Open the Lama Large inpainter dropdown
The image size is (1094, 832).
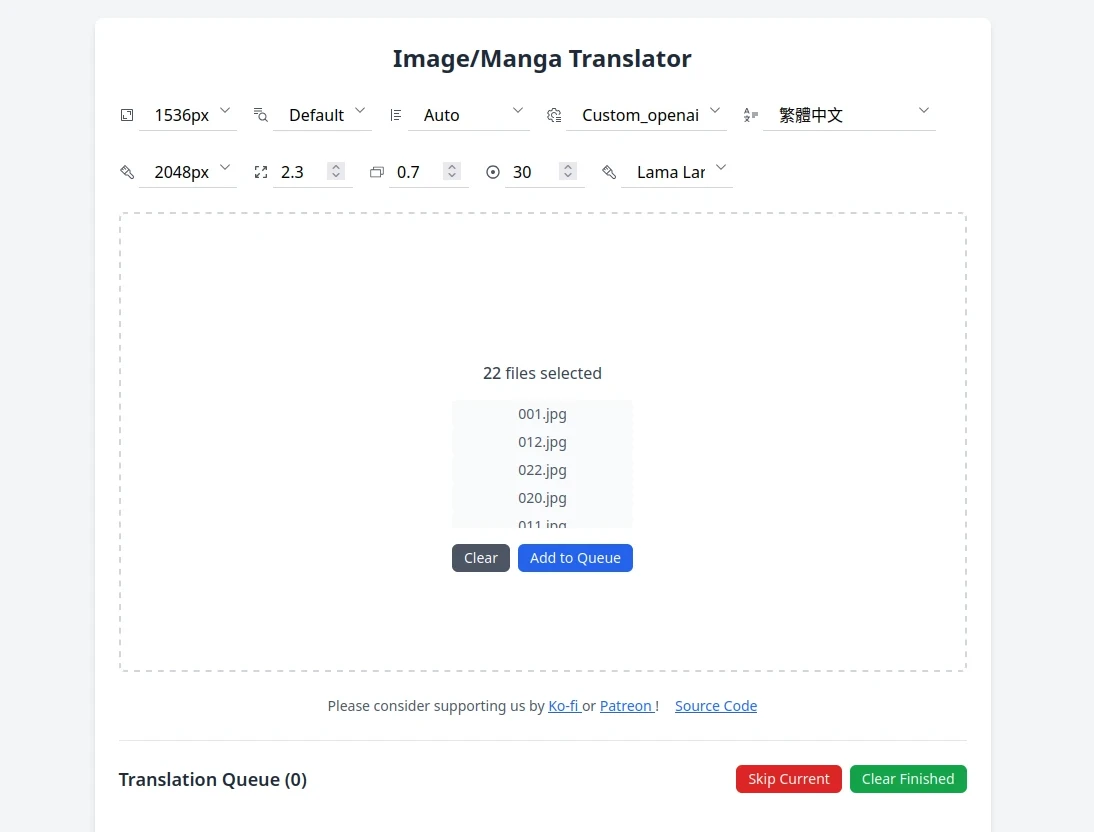click(x=677, y=171)
